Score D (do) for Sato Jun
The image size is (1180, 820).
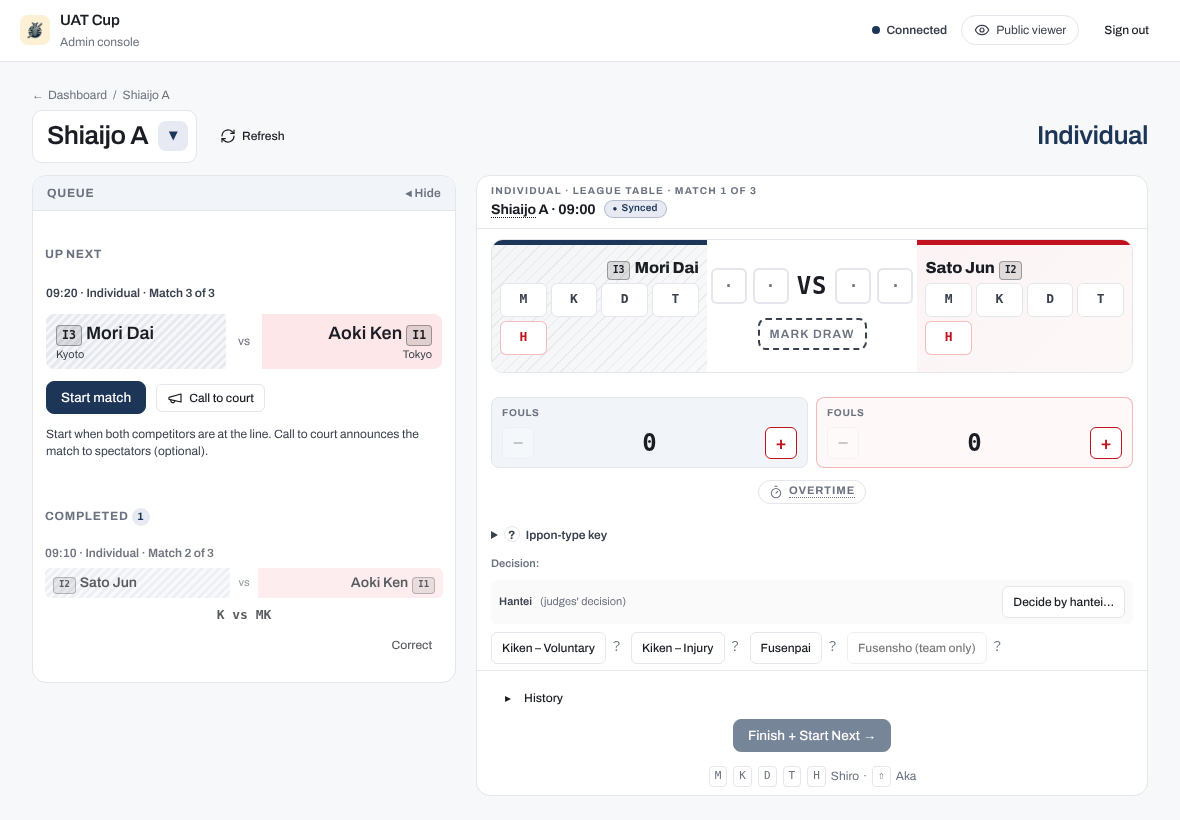pyautogui.click(x=1050, y=299)
